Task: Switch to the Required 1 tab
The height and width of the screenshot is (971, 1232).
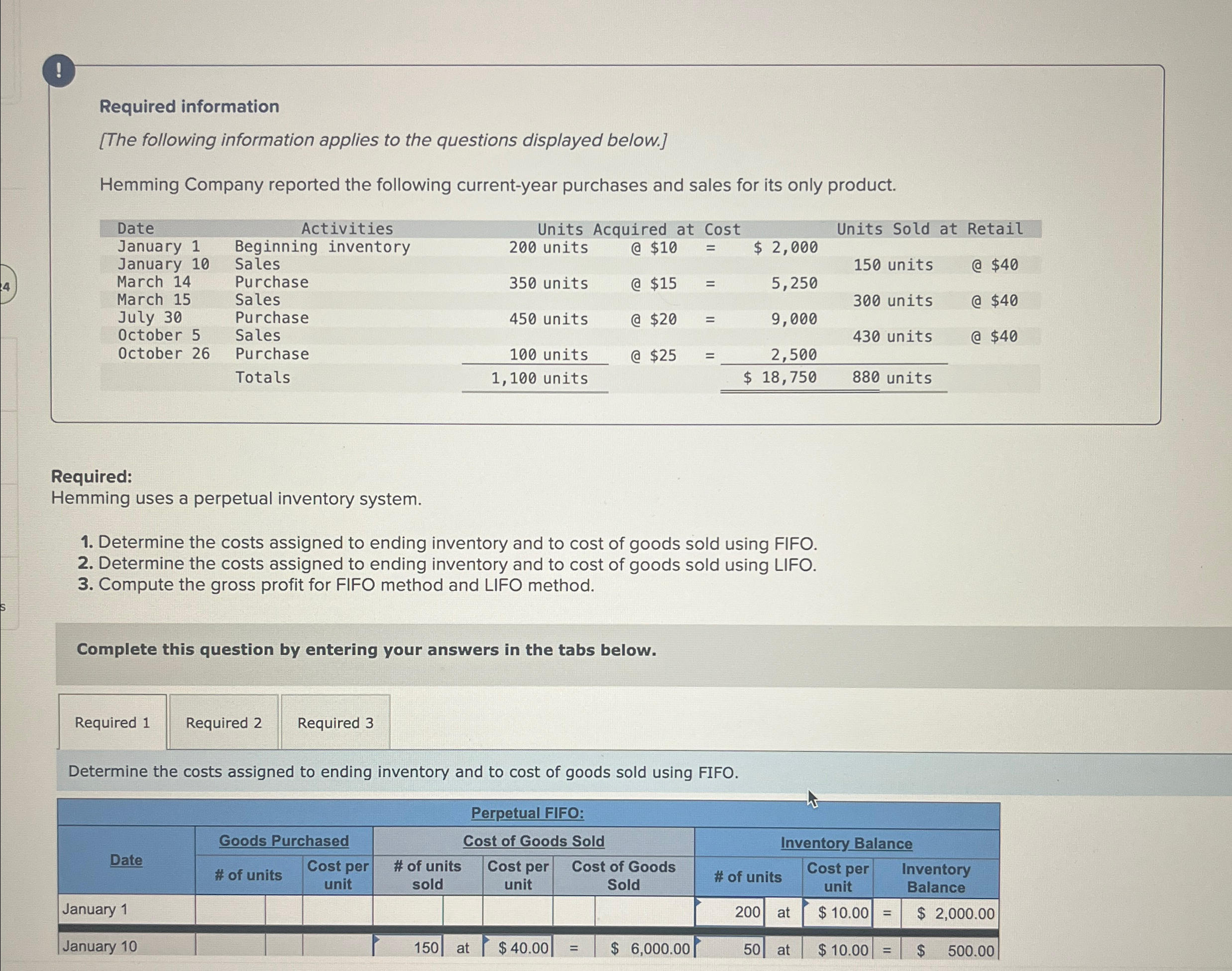Action: click(x=112, y=723)
